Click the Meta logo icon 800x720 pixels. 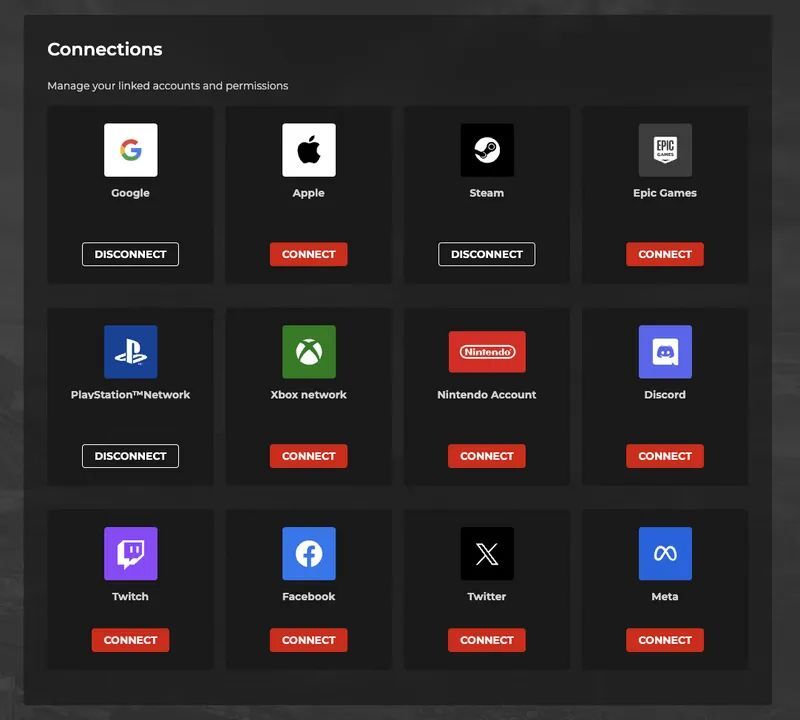[665, 554]
